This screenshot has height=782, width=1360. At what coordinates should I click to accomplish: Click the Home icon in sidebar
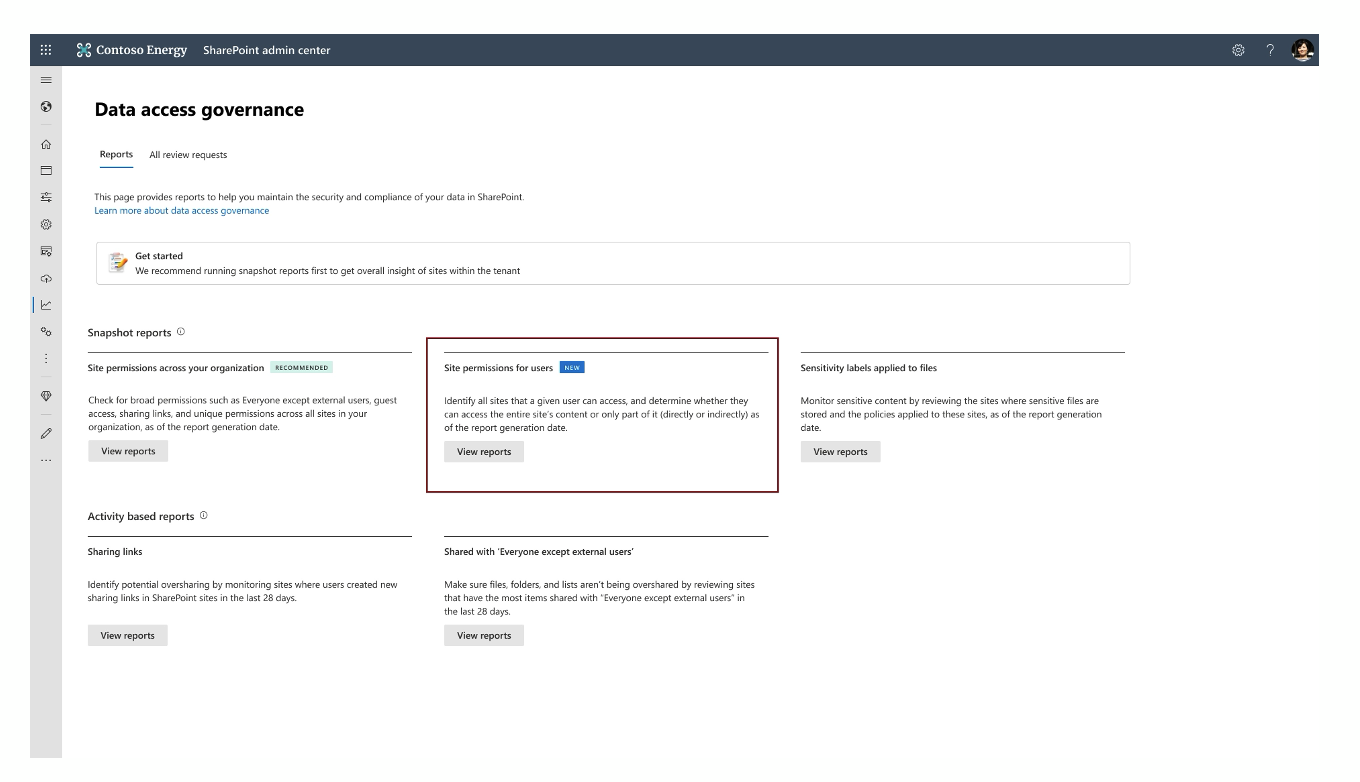tap(46, 145)
